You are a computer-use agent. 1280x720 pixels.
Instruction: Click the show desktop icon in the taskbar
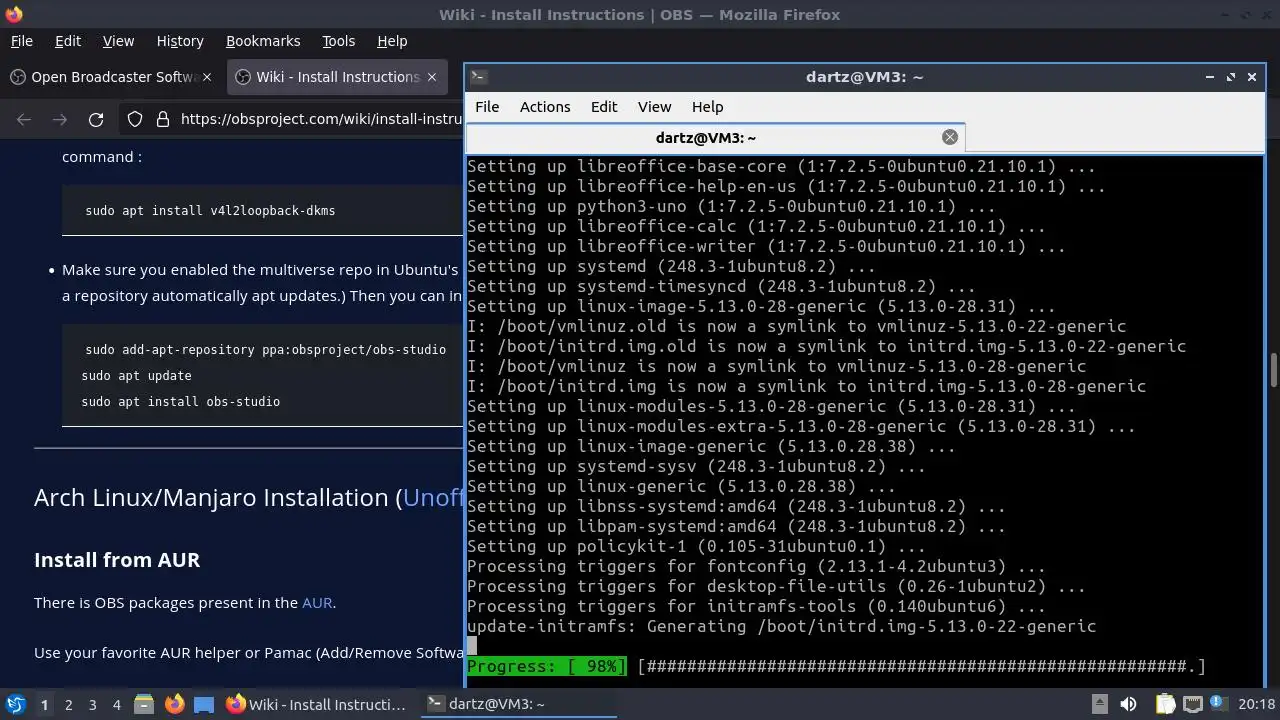pyautogui.click(x=204, y=704)
